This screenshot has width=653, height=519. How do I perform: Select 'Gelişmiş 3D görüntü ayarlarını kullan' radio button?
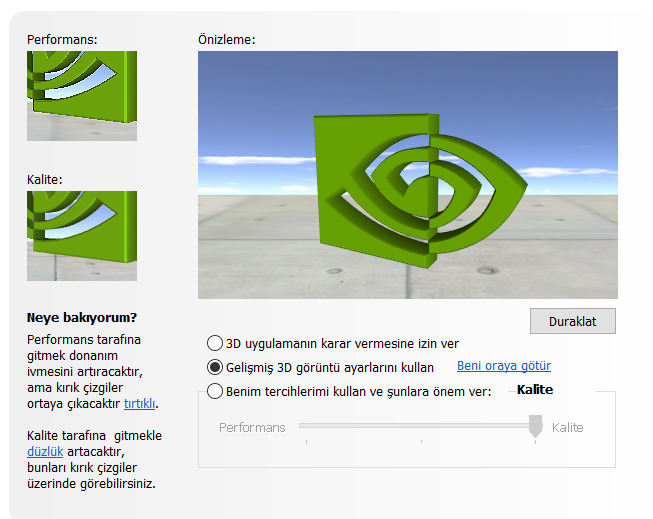click(x=214, y=367)
